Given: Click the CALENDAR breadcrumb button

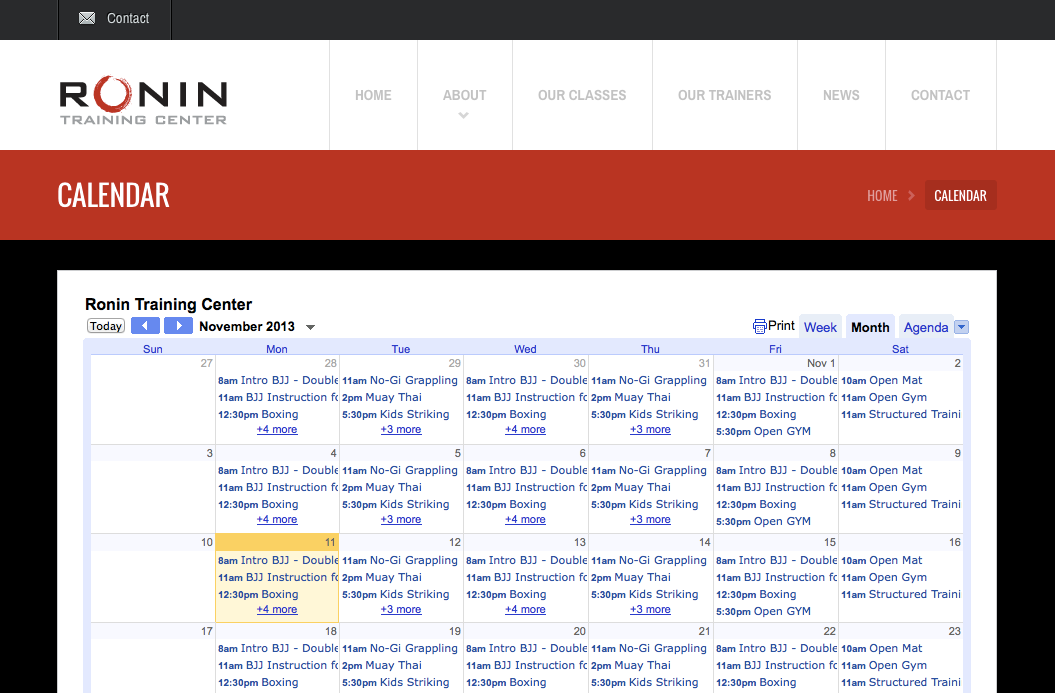Looking at the screenshot, I should (960, 195).
